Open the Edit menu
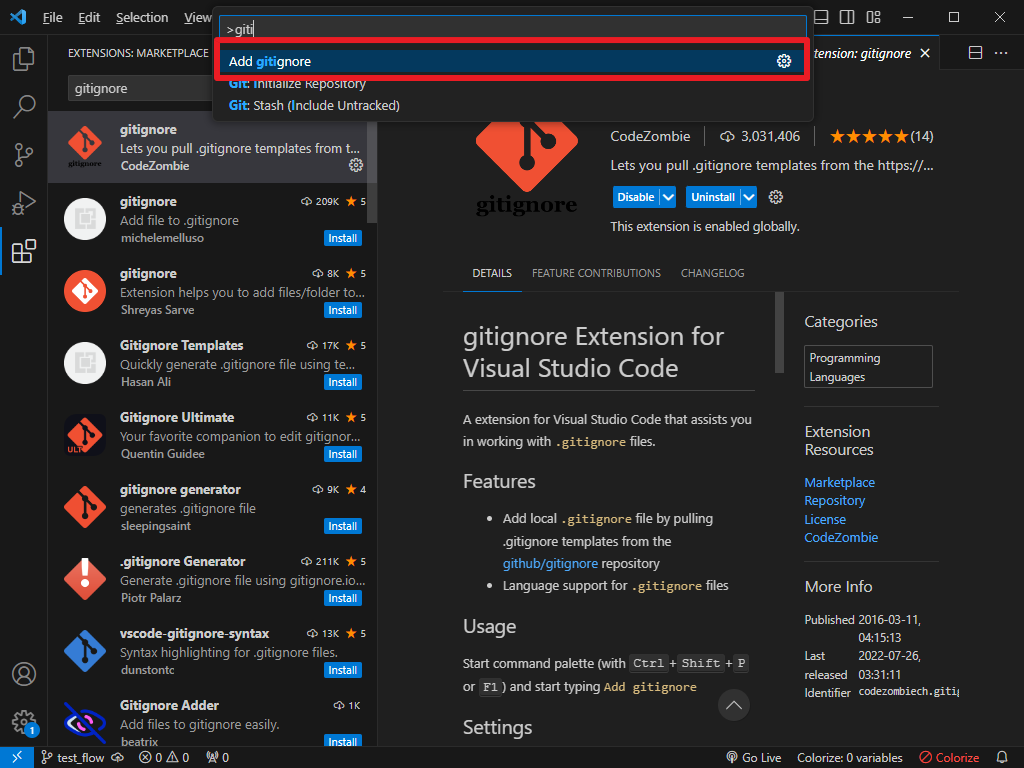Viewport: 1024px width, 768px height. tap(89, 18)
